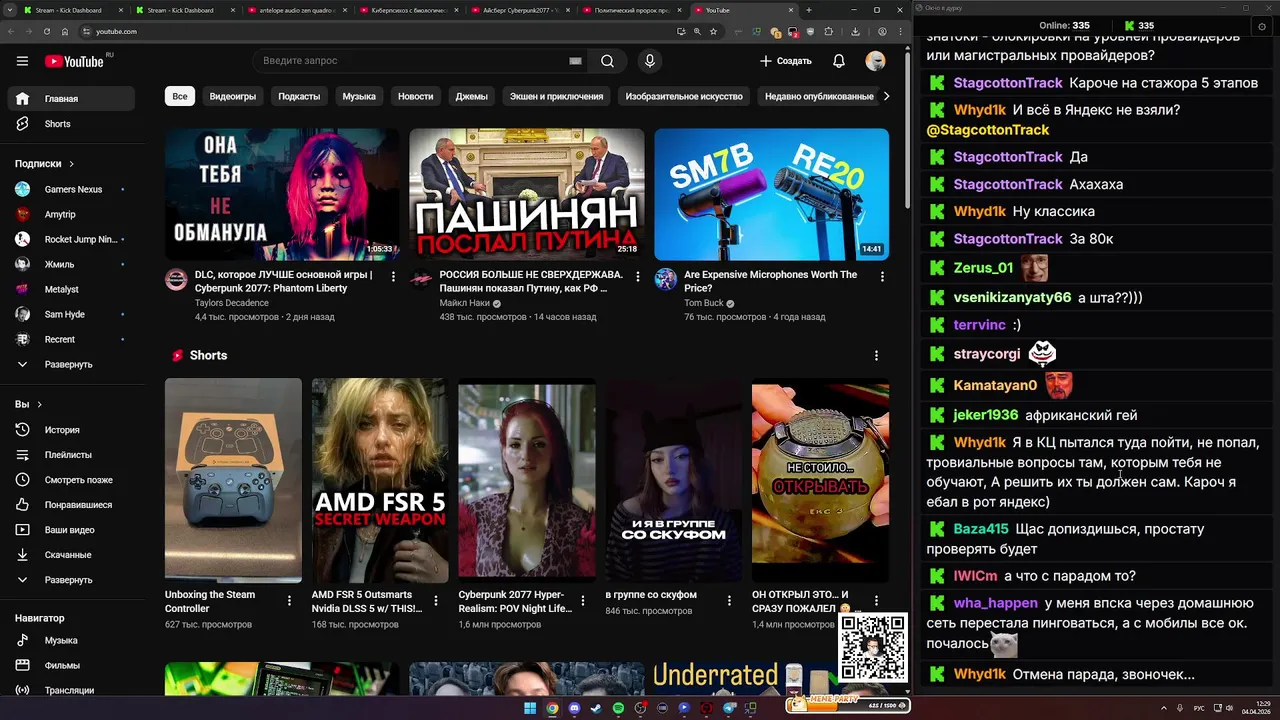Open Metalyst subscription channel
This screenshot has width=1280, height=720.
pos(70,290)
